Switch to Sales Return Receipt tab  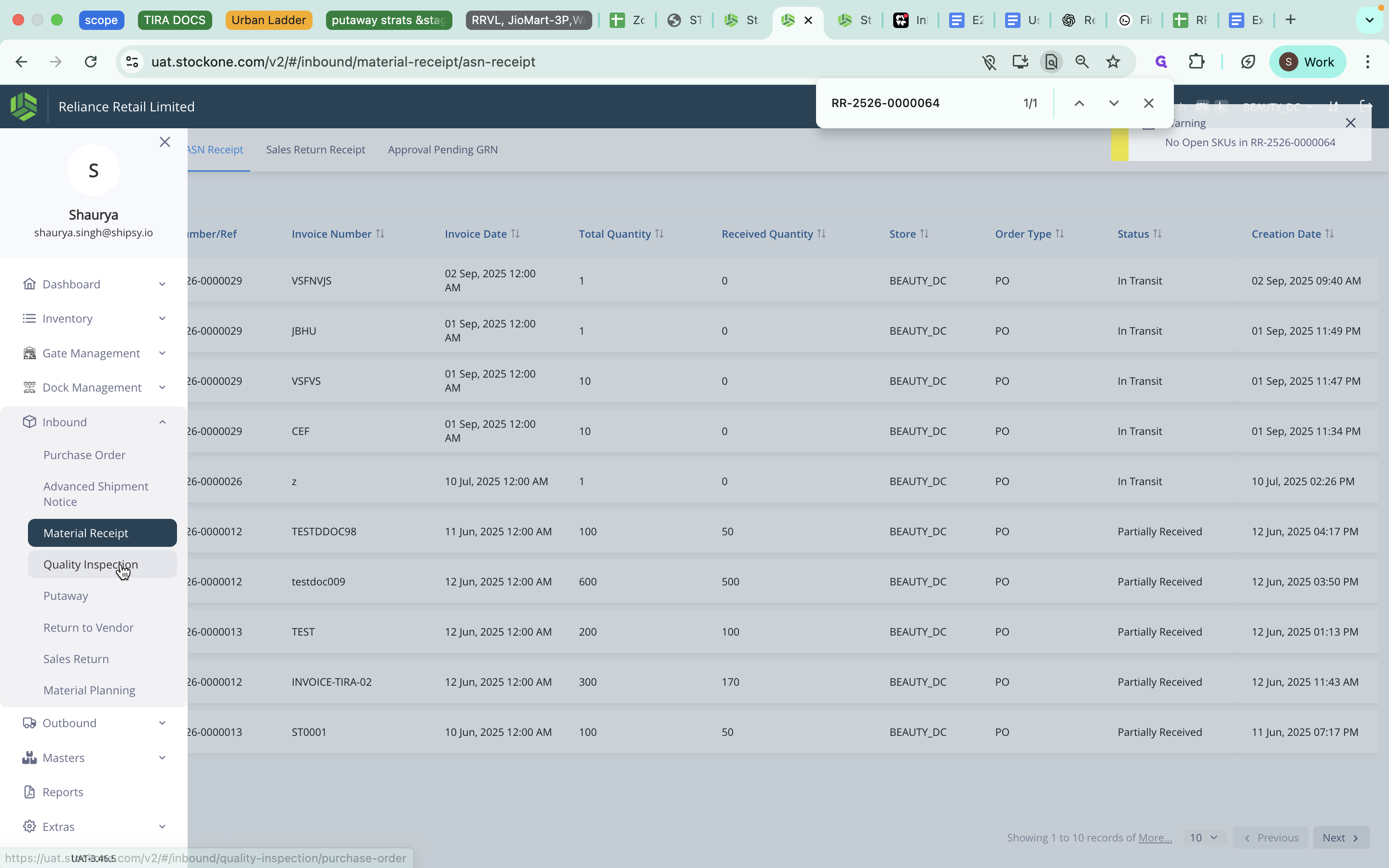point(315,149)
